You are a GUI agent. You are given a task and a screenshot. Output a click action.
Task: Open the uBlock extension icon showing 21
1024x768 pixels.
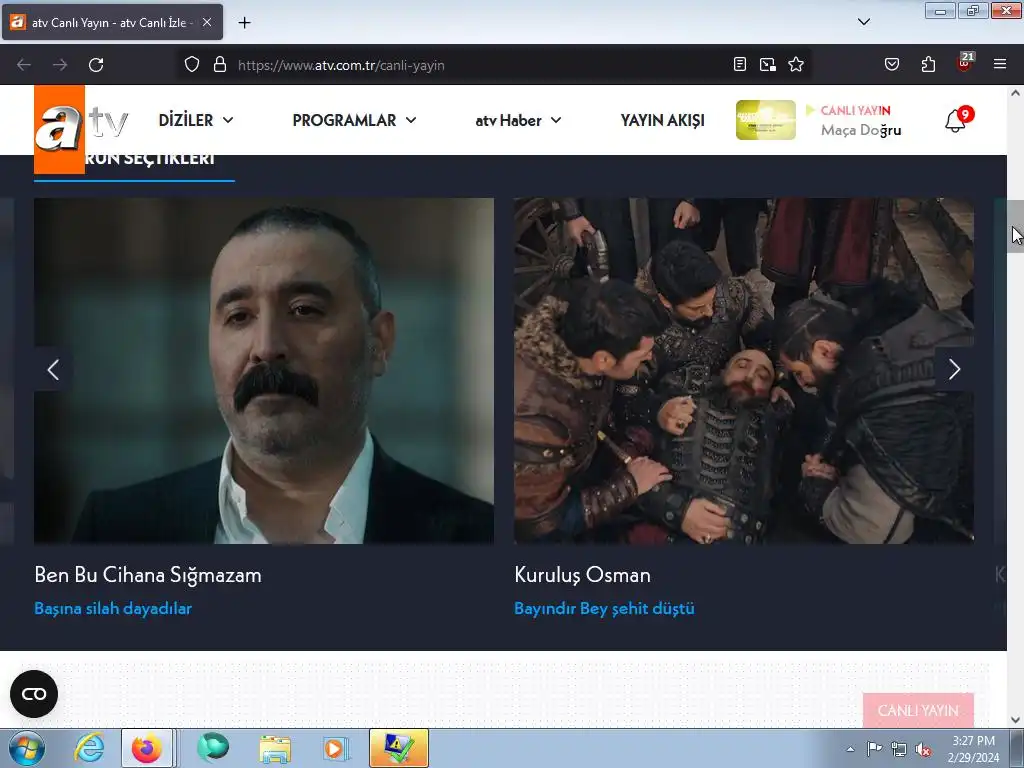pyautogui.click(x=965, y=63)
